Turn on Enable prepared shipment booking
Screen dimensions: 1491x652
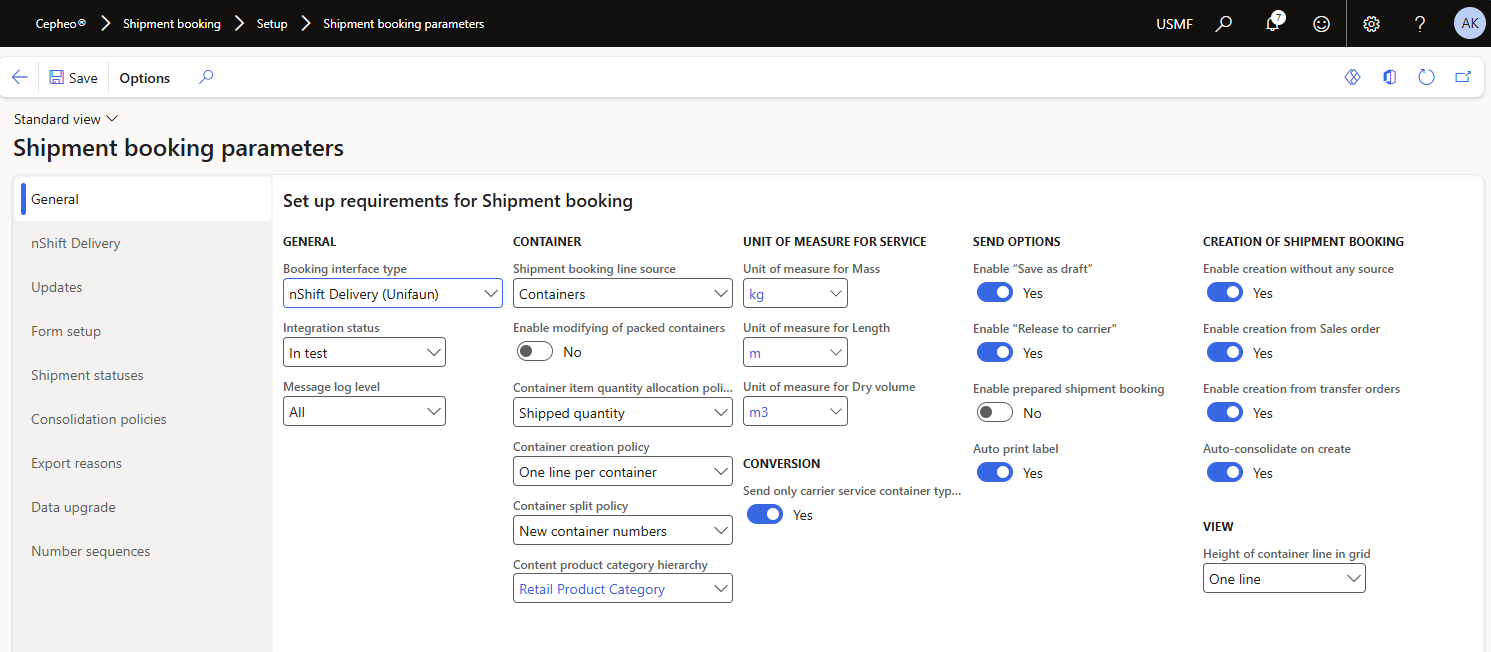click(x=995, y=412)
